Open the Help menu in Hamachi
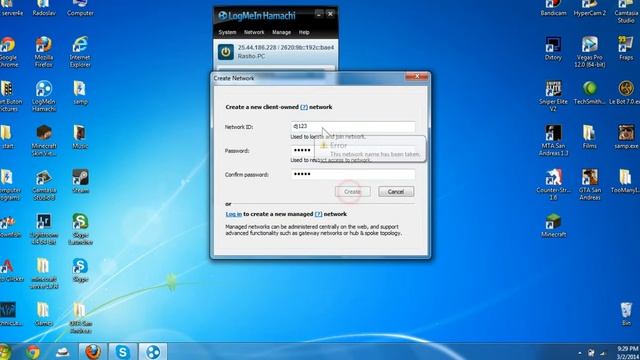This screenshot has height=360, width=640. click(x=304, y=32)
